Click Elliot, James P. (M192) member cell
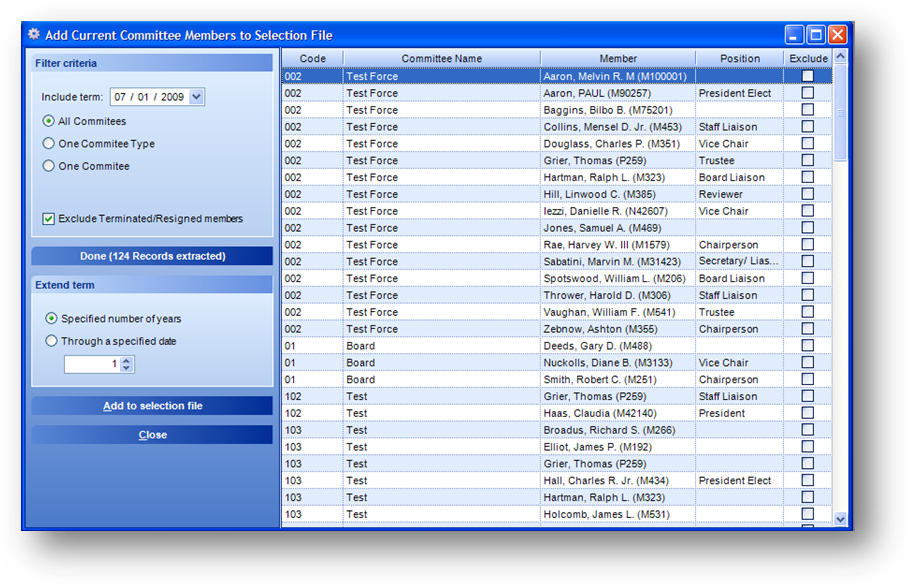Image resolution: width=910 pixels, height=586 pixels. [618, 447]
